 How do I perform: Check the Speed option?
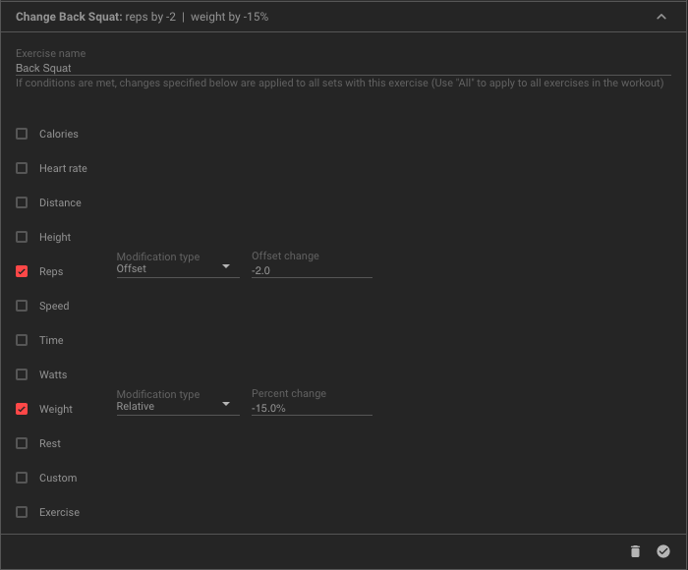[x=22, y=306]
